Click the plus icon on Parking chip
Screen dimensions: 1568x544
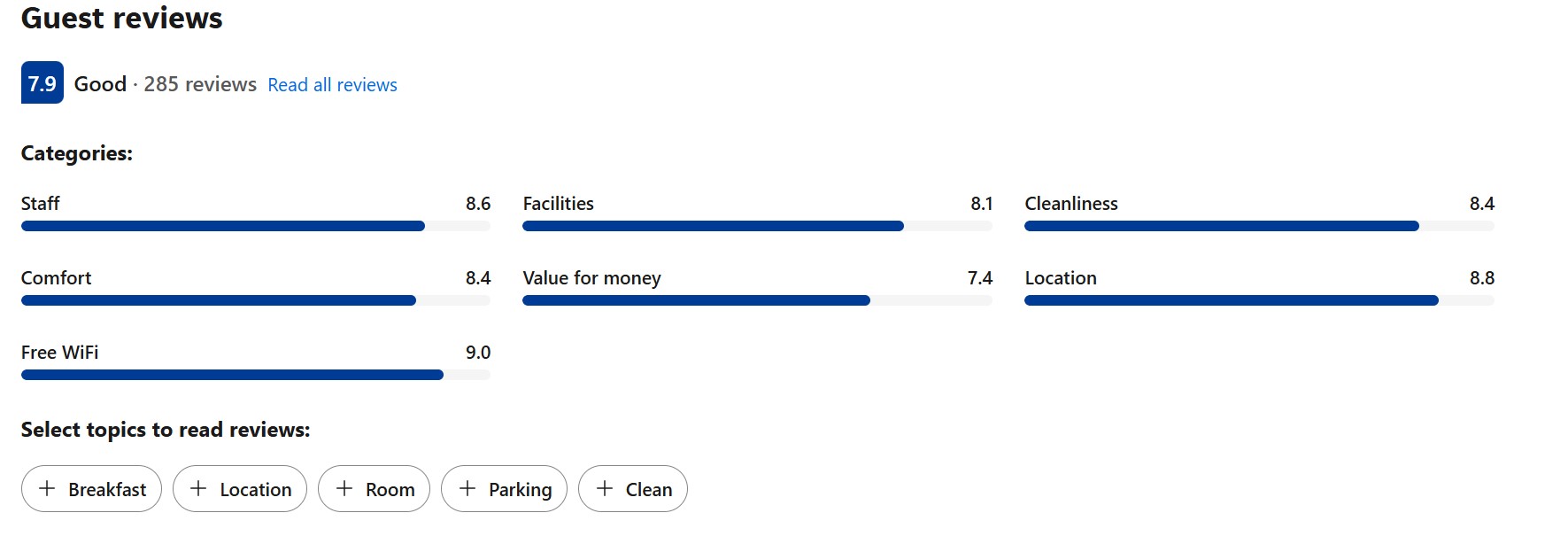point(467,488)
